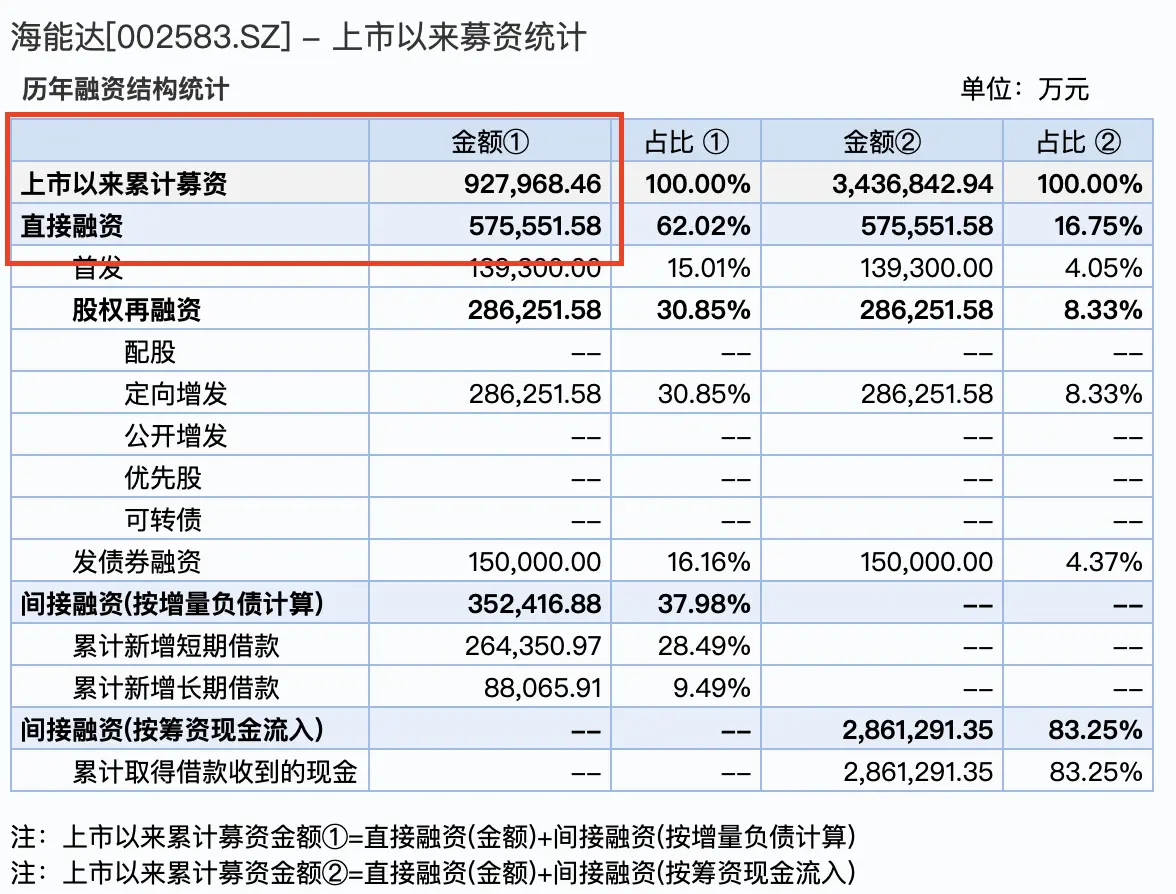Select the 首发 row label
Viewport: 1176px width, 894px height.
(98, 268)
